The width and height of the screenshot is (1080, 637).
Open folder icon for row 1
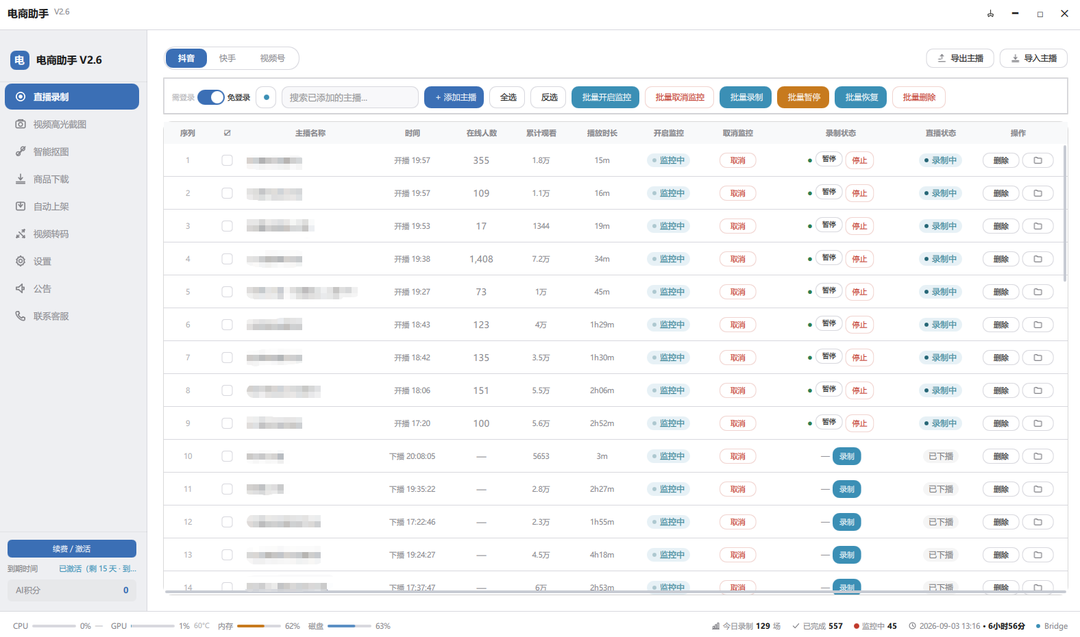[1037, 160]
